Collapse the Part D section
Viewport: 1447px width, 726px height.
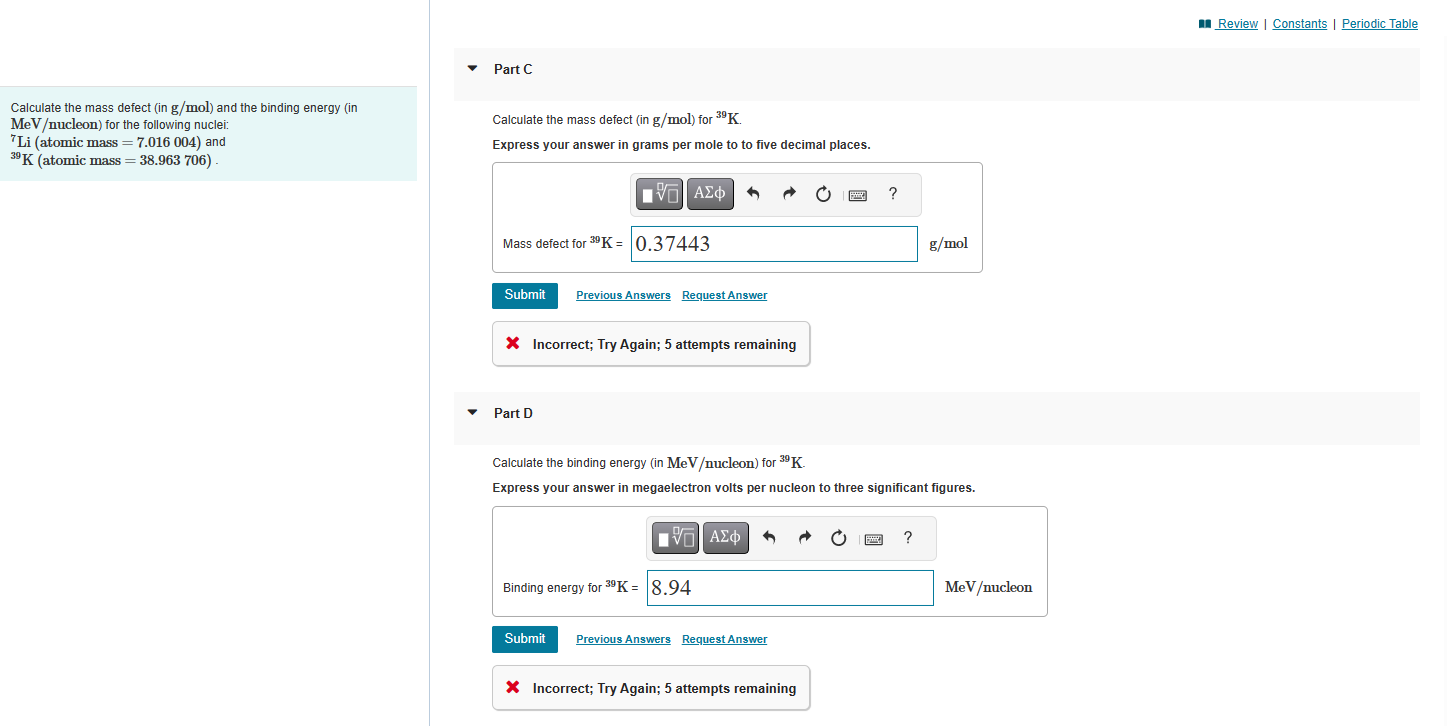coord(471,412)
